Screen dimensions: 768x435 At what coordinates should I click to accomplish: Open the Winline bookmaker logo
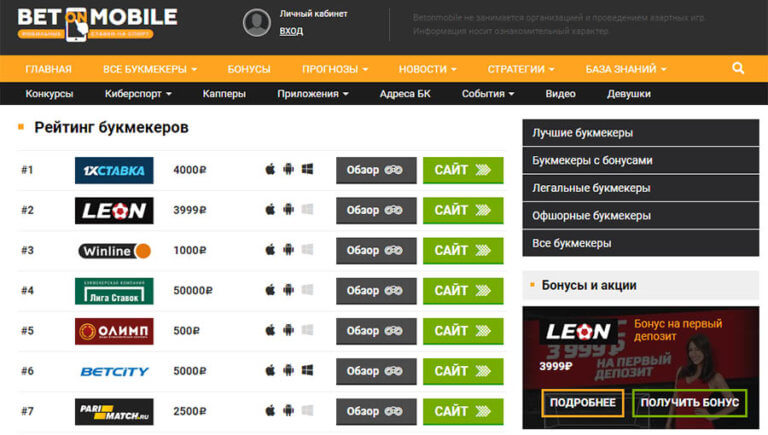114,250
